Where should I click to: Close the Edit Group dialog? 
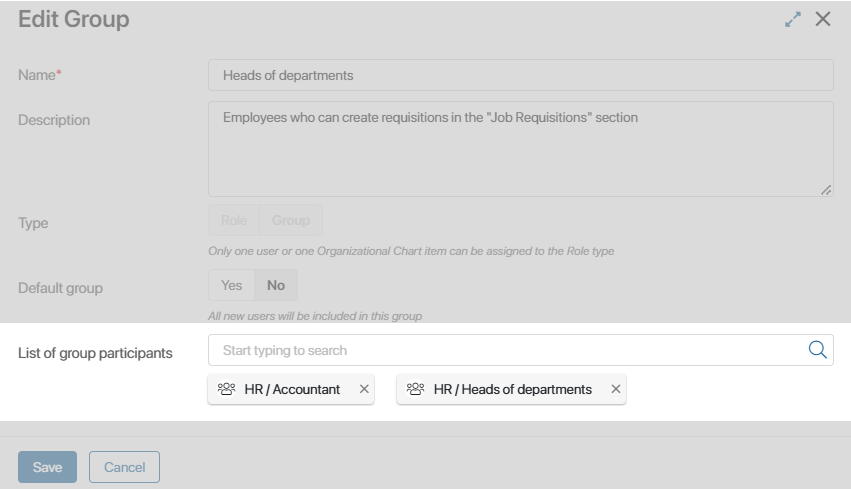coord(823,19)
